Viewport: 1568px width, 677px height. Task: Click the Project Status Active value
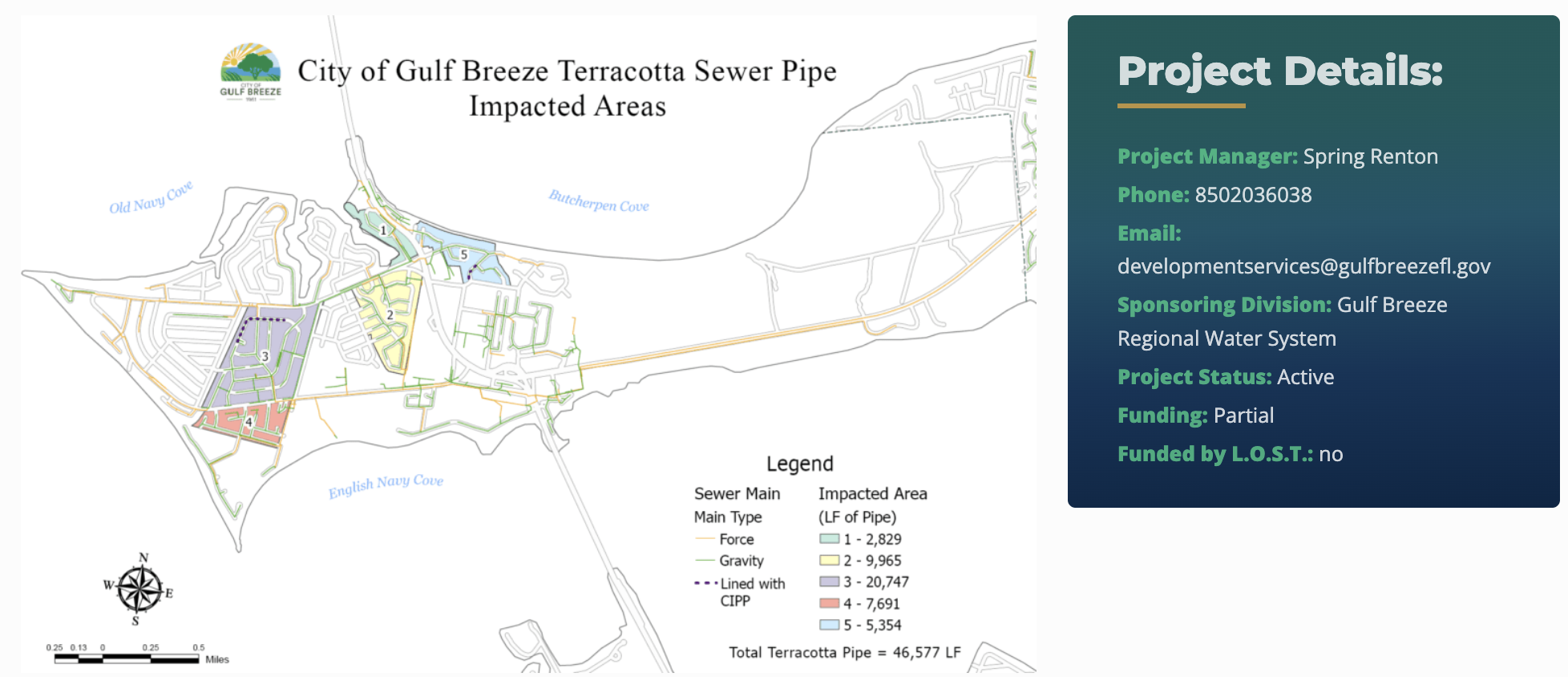[1305, 377]
